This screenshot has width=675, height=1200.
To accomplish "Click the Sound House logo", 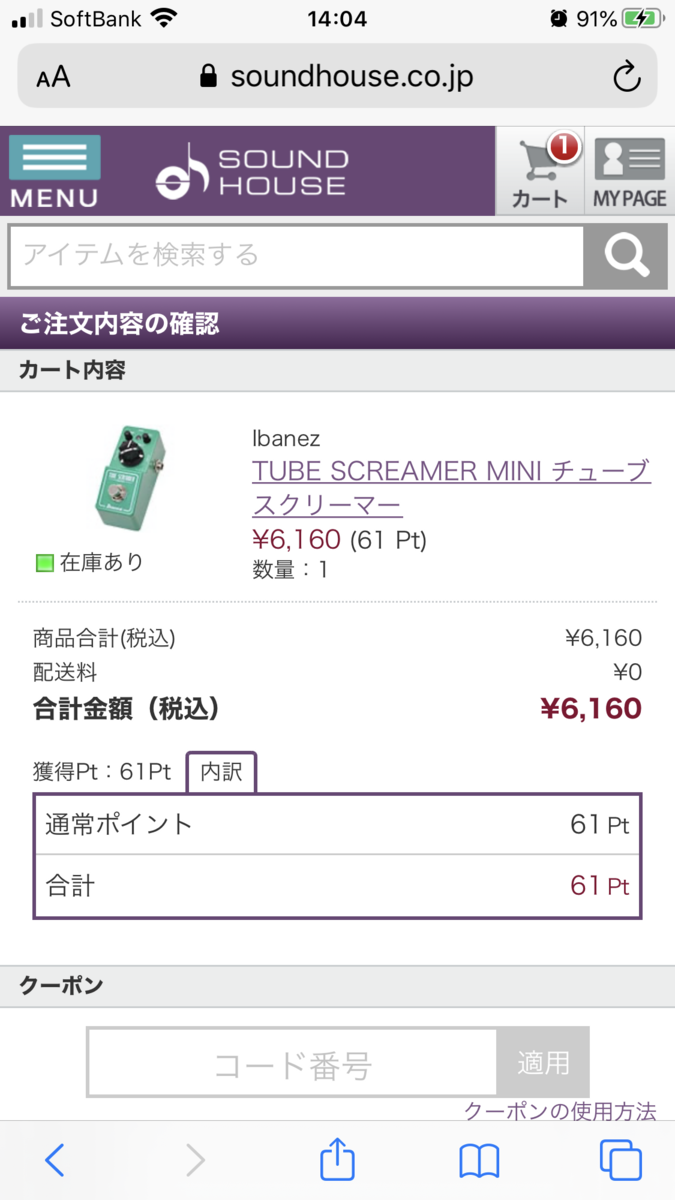I will point(251,171).
